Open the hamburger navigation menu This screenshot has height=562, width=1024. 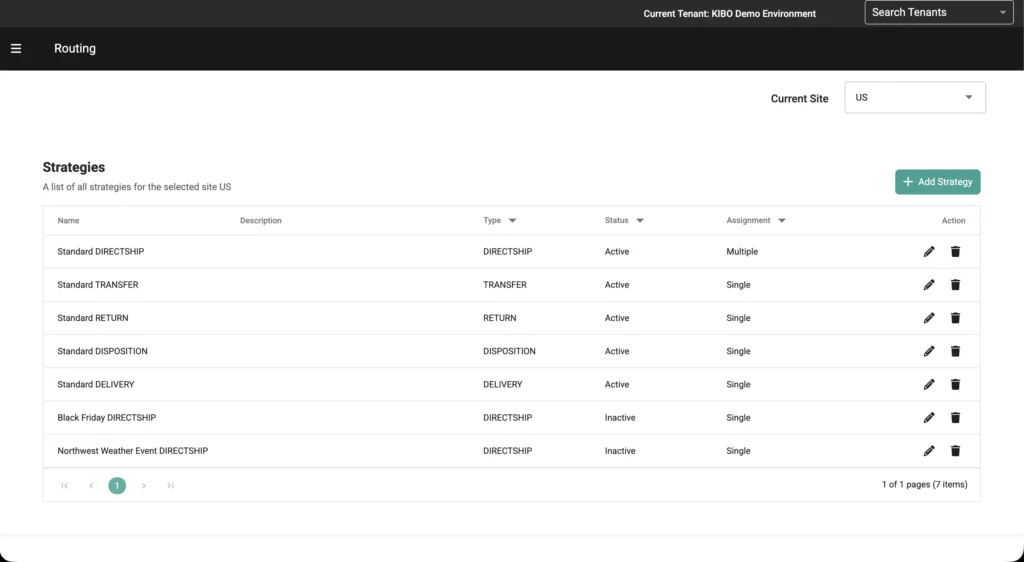tap(16, 49)
